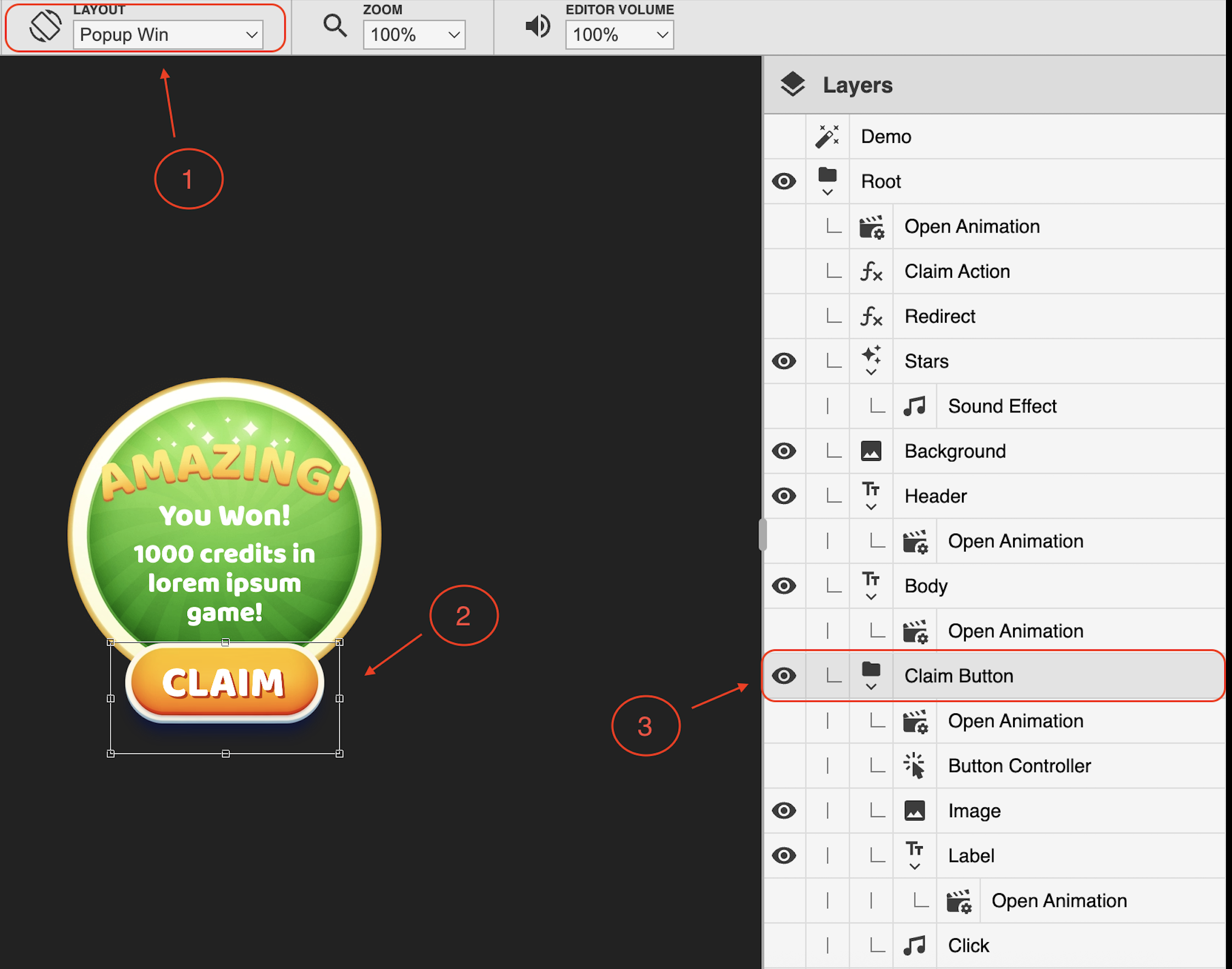Click Open Animation icon under Claim Button
The image size is (1232, 969).
coord(915,721)
